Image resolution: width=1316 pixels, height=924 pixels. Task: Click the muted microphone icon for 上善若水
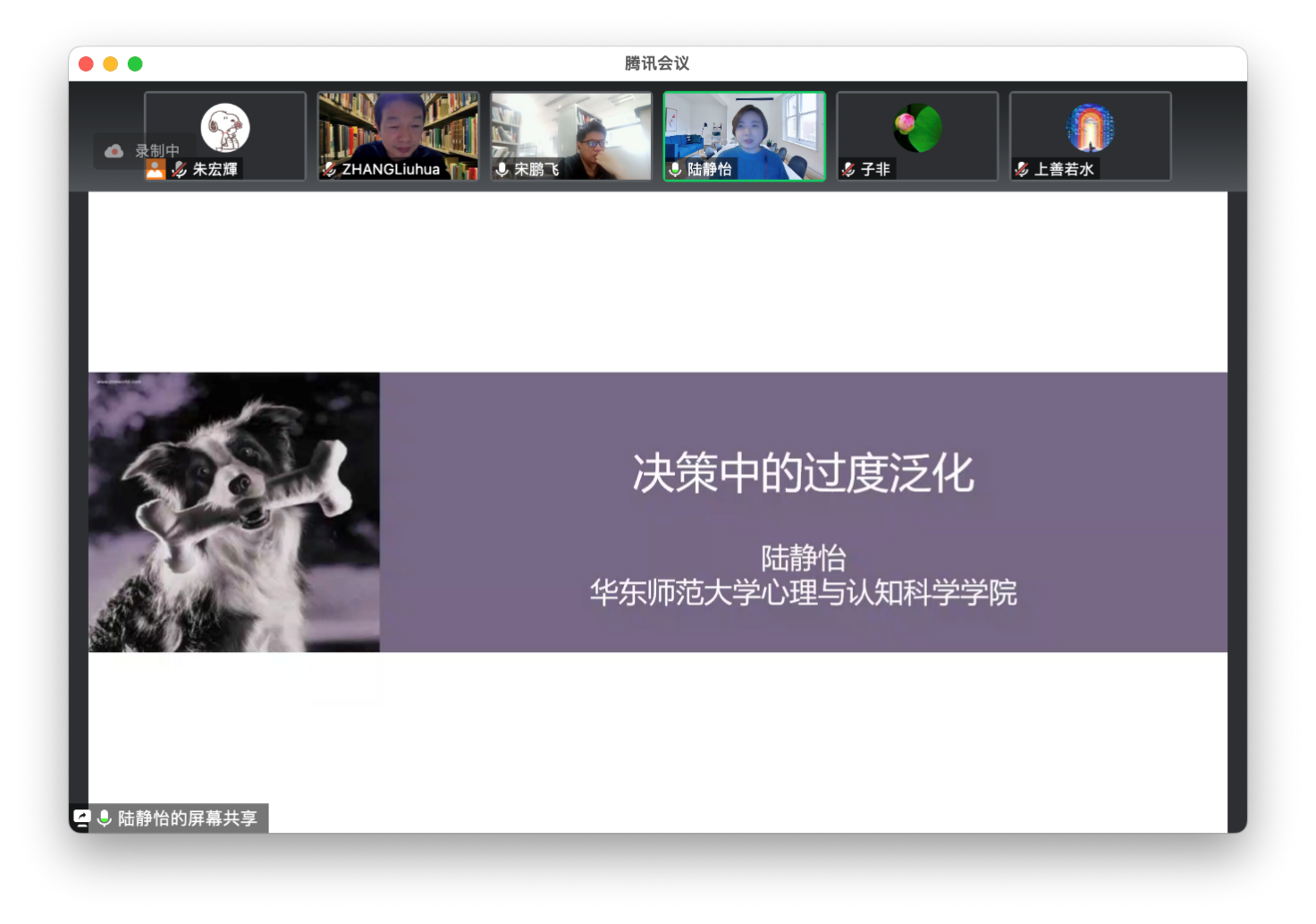coord(1022,169)
